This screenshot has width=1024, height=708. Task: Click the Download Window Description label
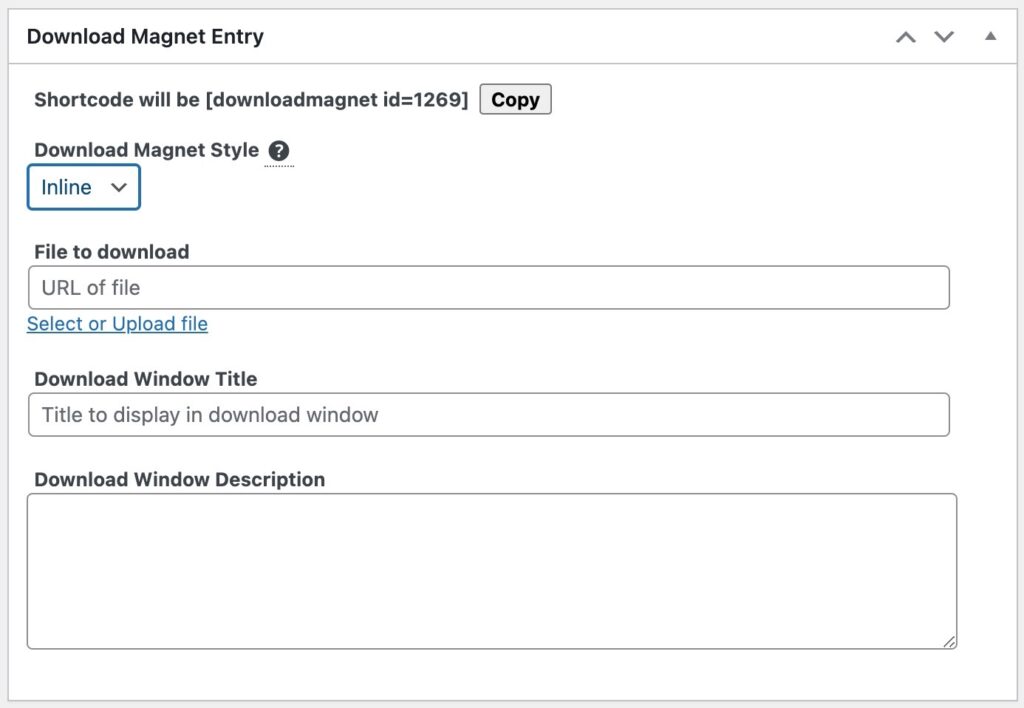[x=180, y=479]
